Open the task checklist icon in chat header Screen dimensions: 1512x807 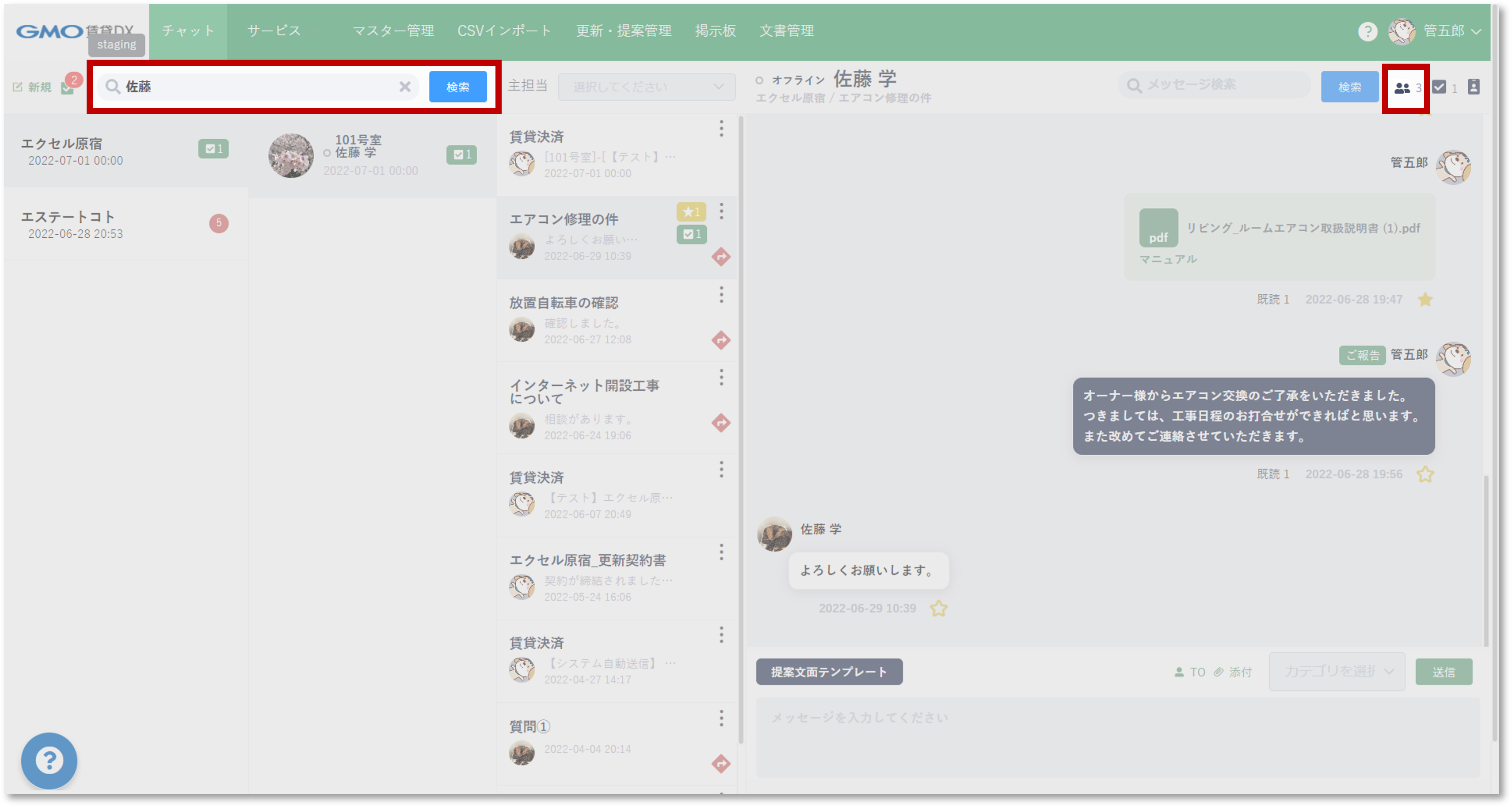(x=1439, y=88)
